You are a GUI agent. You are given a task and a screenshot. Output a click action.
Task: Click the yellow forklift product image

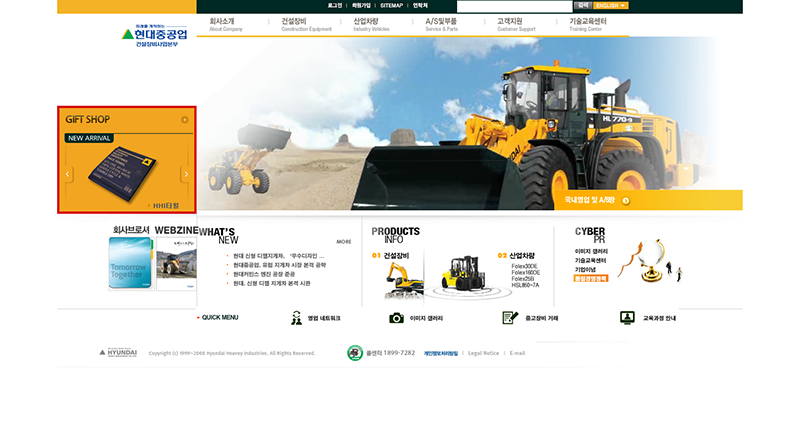click(464, 273)
